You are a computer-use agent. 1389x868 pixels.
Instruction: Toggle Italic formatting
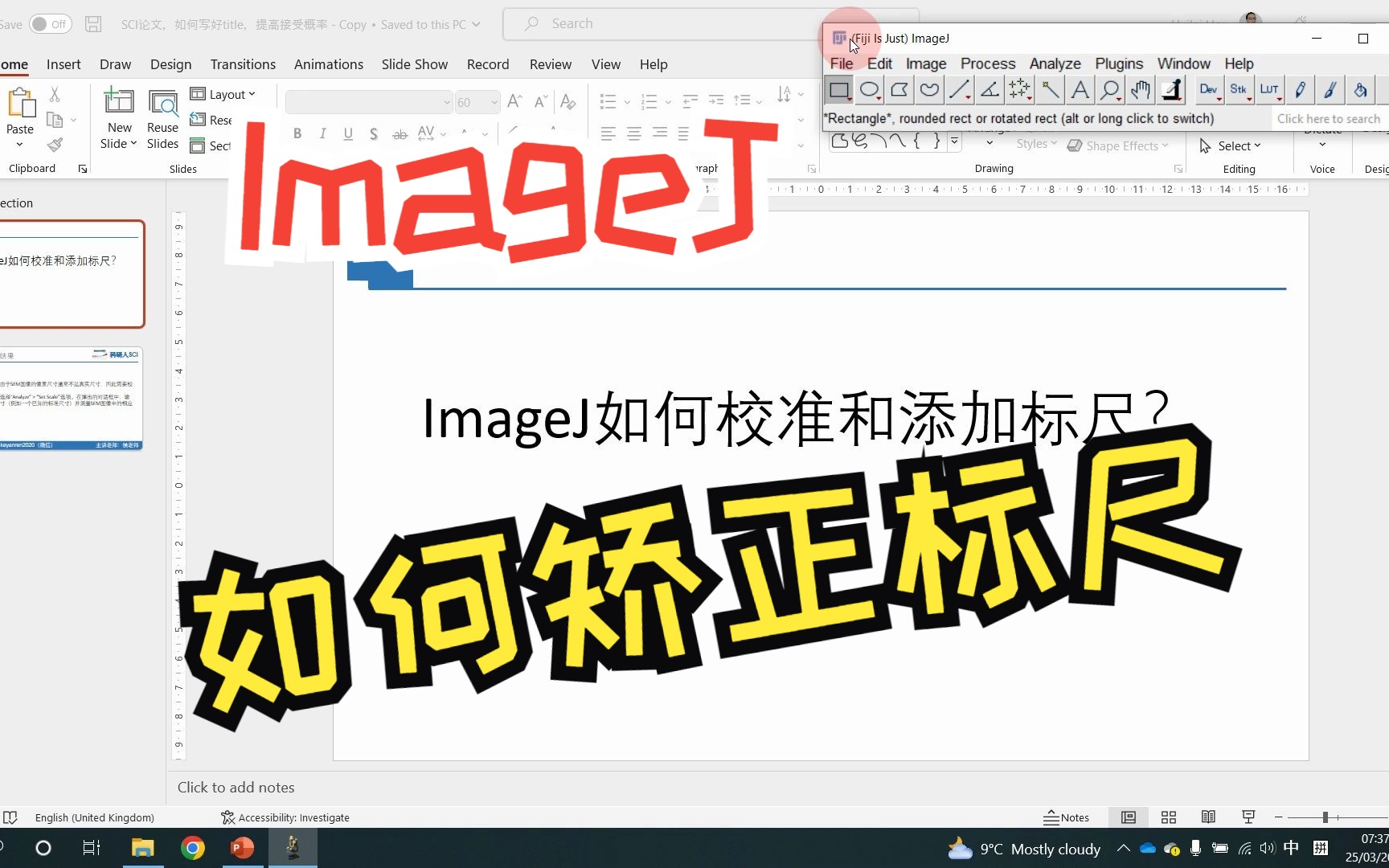click(322, 133)
